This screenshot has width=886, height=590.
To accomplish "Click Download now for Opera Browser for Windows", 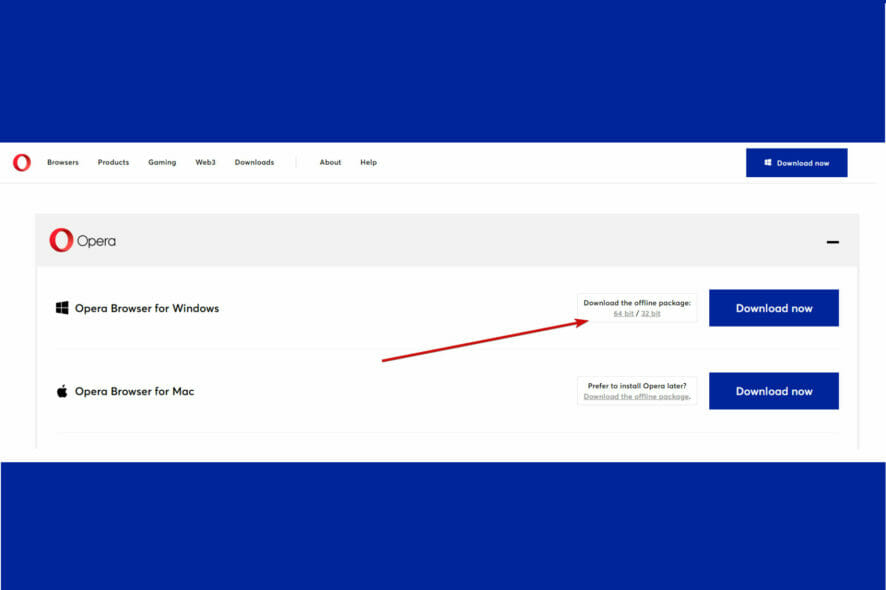I will click(774, 308).
